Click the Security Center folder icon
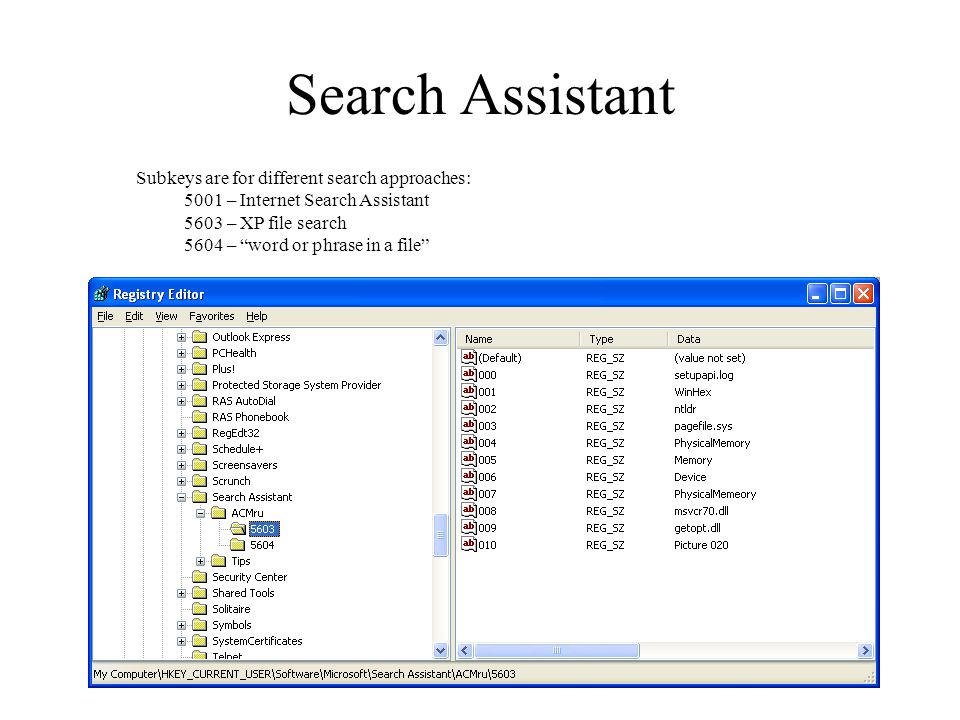This screenshot has height=720, width=960. tap(200, 577)
